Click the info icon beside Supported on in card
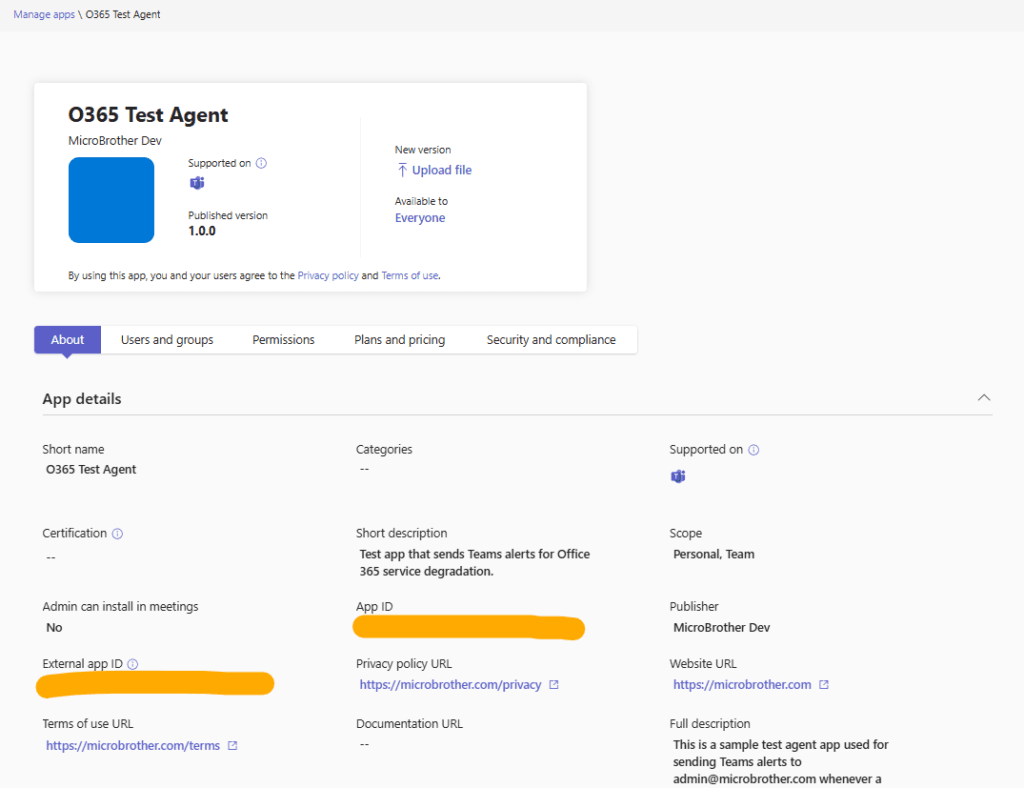This screenshot has width=1024, height=788. point(261,163)
